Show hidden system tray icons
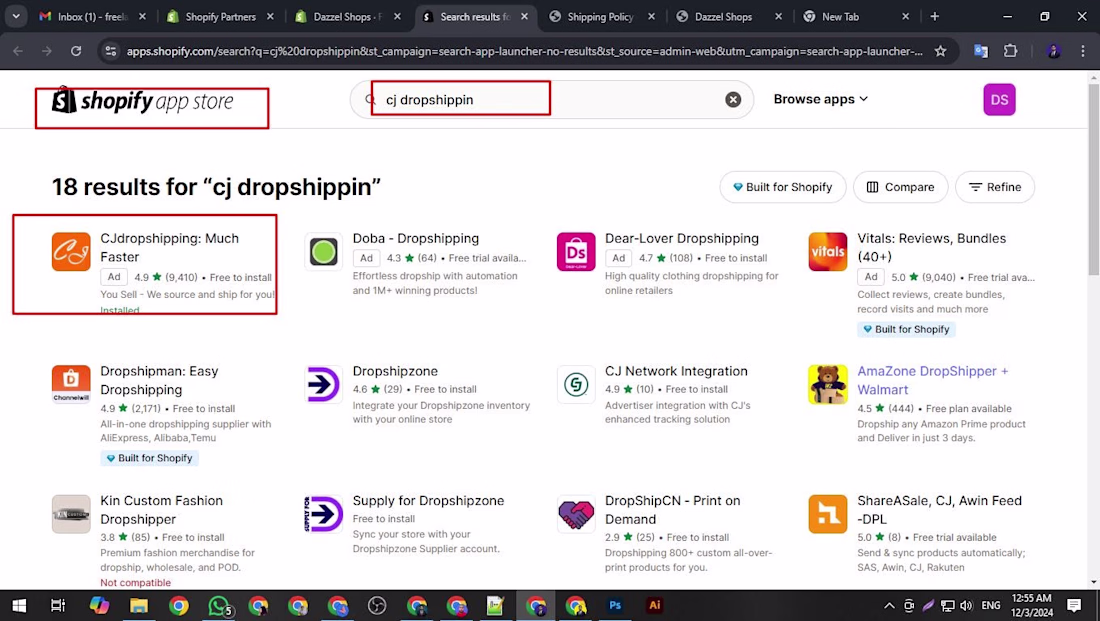 [889, 606]
